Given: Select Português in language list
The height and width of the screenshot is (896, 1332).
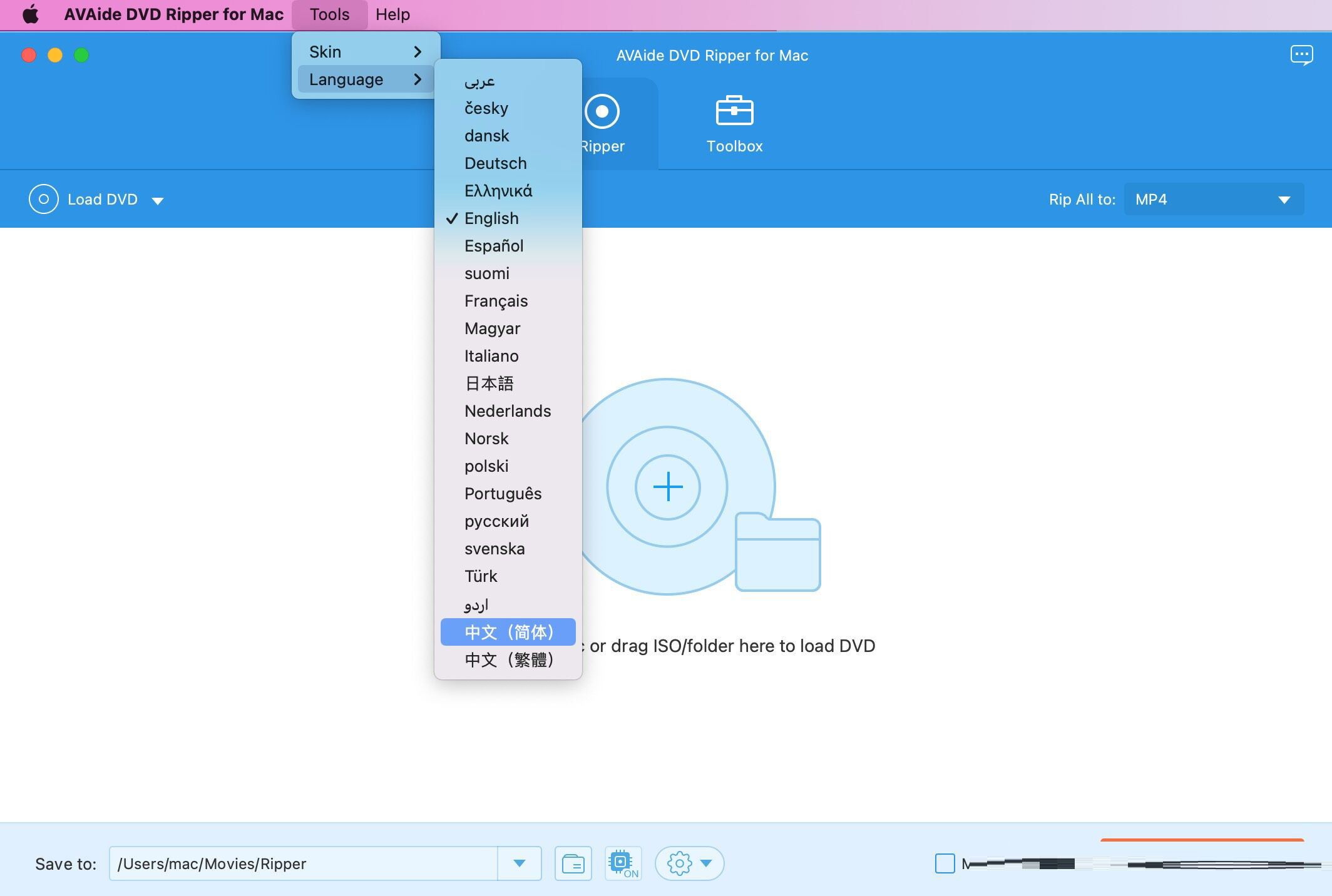Looking at the screenshot, I should pyautogui.click(x=508, y=494).
